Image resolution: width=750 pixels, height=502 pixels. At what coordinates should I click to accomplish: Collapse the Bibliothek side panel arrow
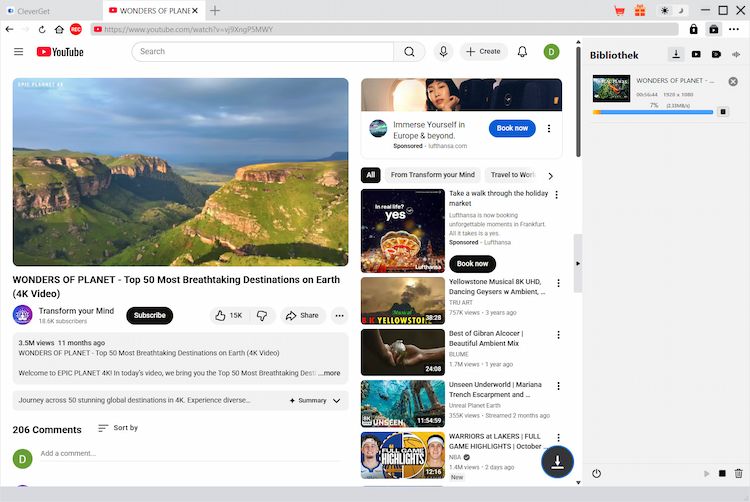pos(577,263)
